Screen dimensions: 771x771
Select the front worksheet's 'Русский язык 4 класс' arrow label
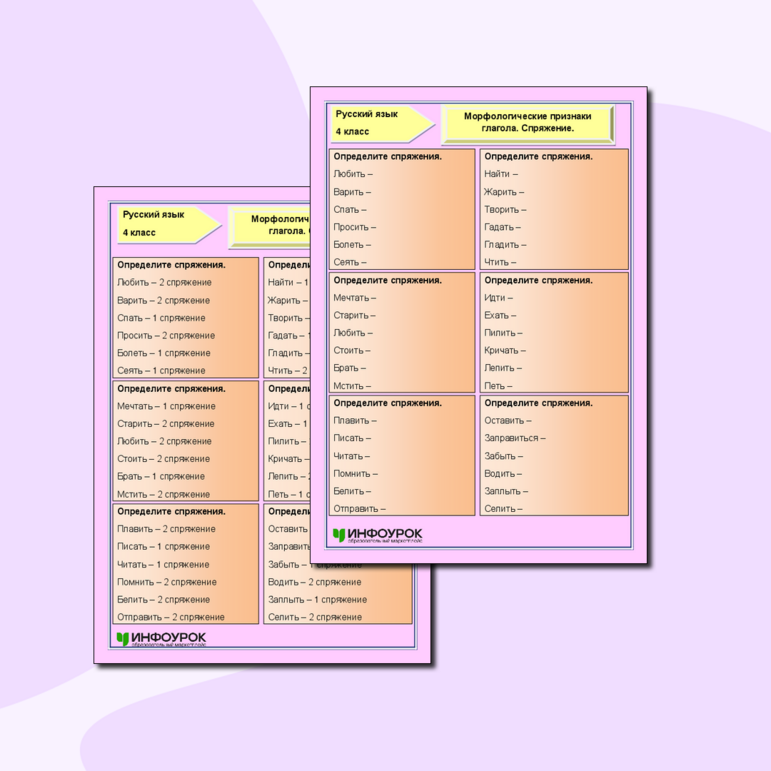coord(381,123)
